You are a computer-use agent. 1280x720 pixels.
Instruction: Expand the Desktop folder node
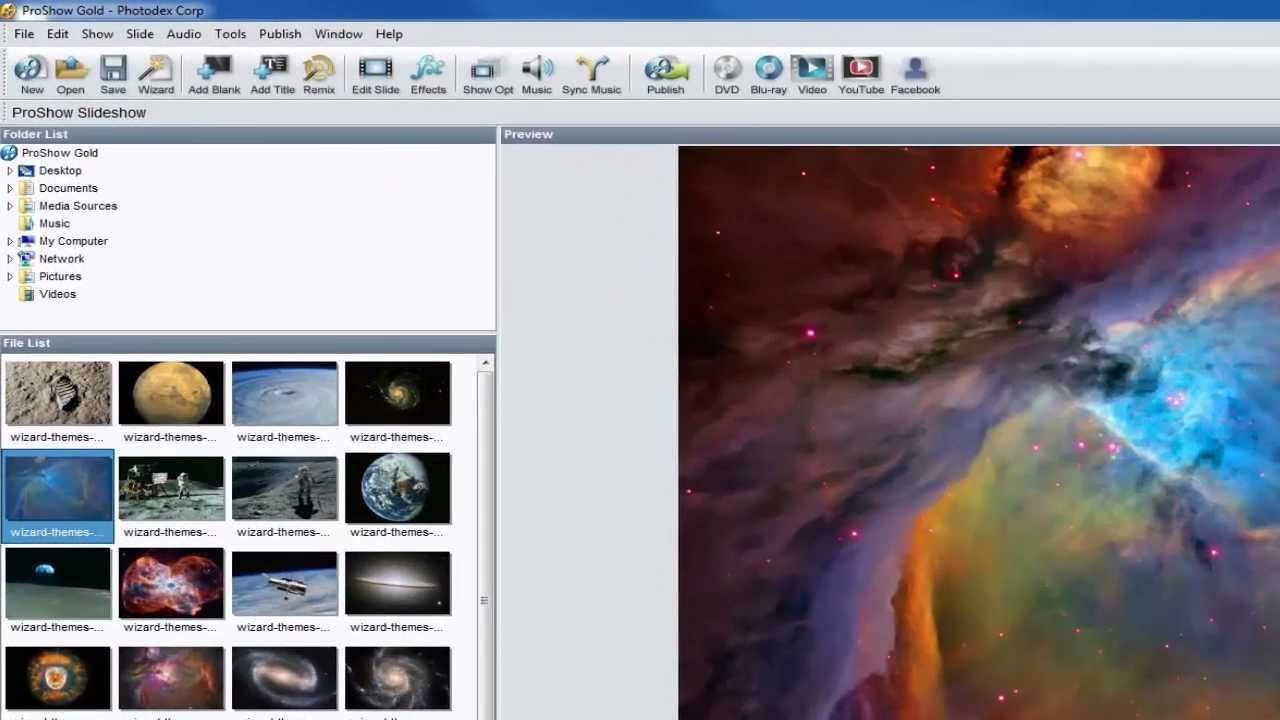(x=10, y=171)
